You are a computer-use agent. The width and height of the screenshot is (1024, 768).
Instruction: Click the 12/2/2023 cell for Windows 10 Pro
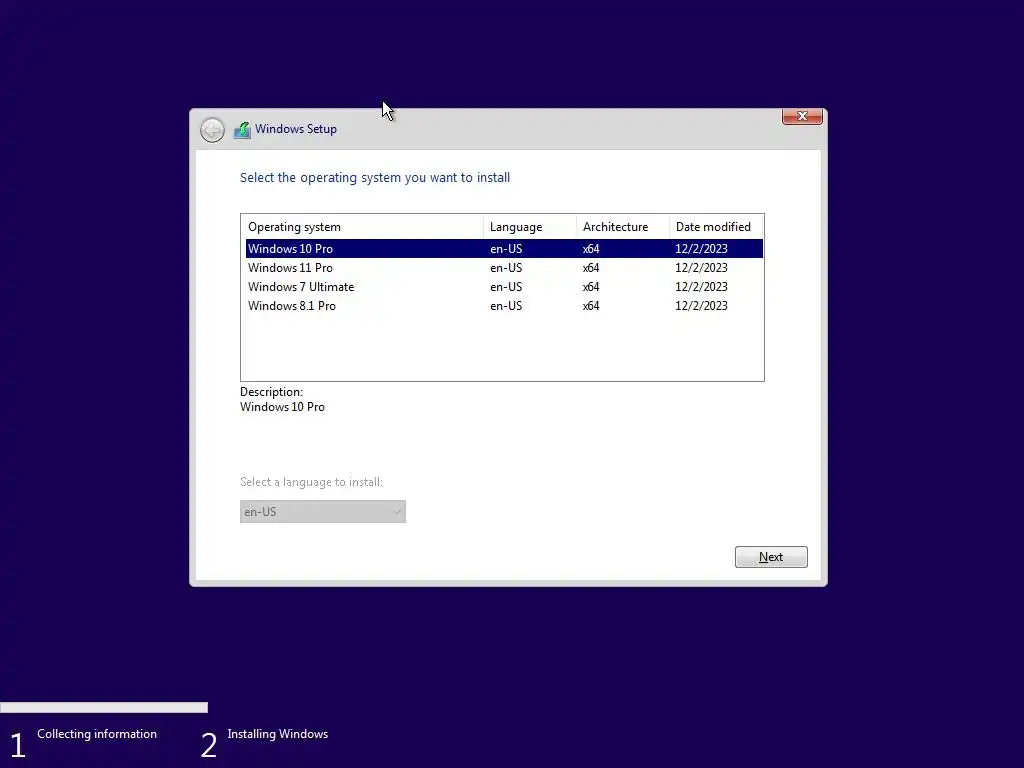click(x=701, y=249)
